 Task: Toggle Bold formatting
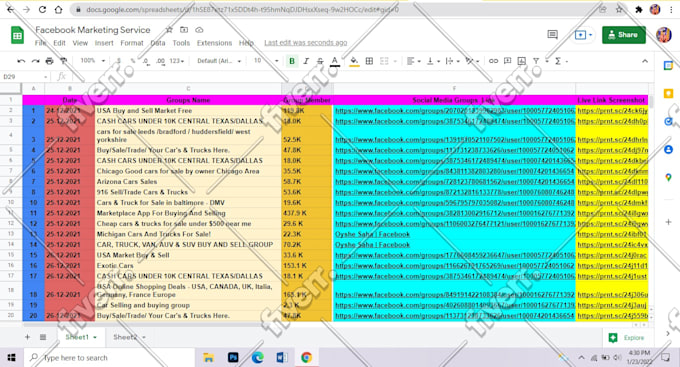point(292,61)
